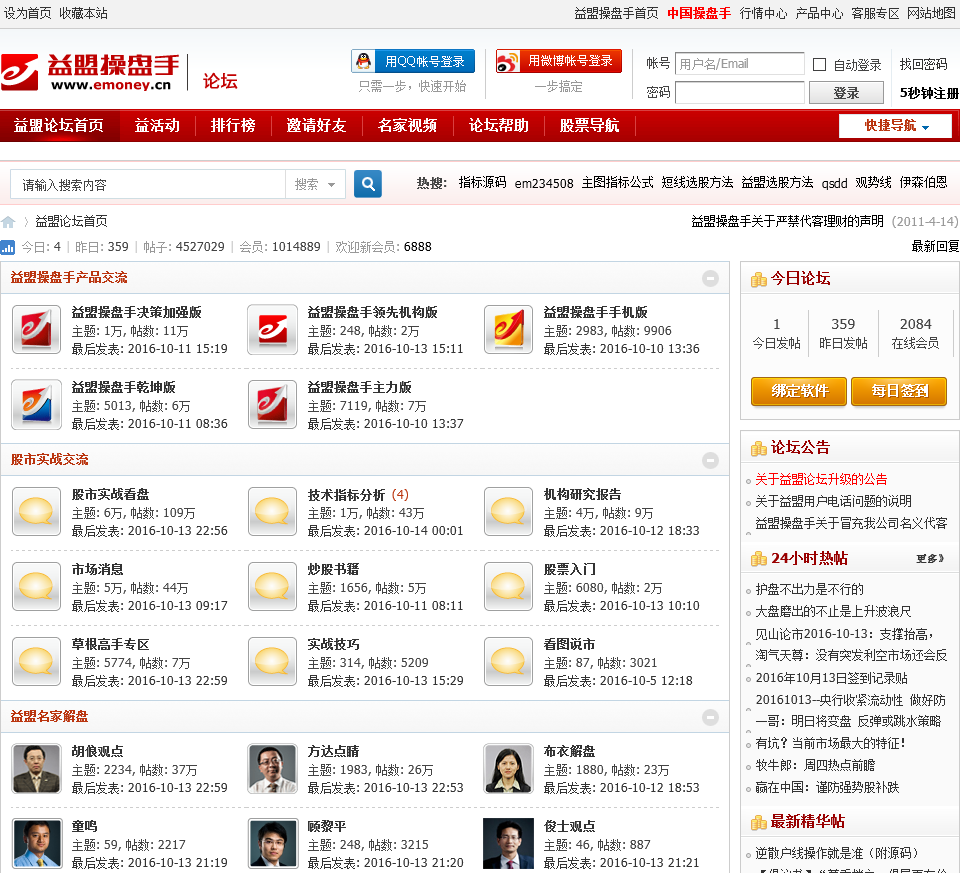Collapse the 股市实战交流 section

710,460
